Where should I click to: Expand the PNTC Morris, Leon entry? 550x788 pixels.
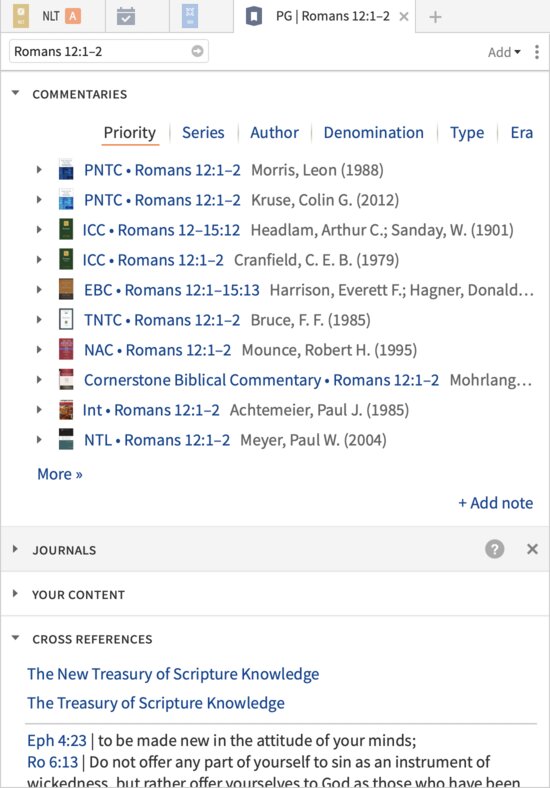(x=39, y=170)
